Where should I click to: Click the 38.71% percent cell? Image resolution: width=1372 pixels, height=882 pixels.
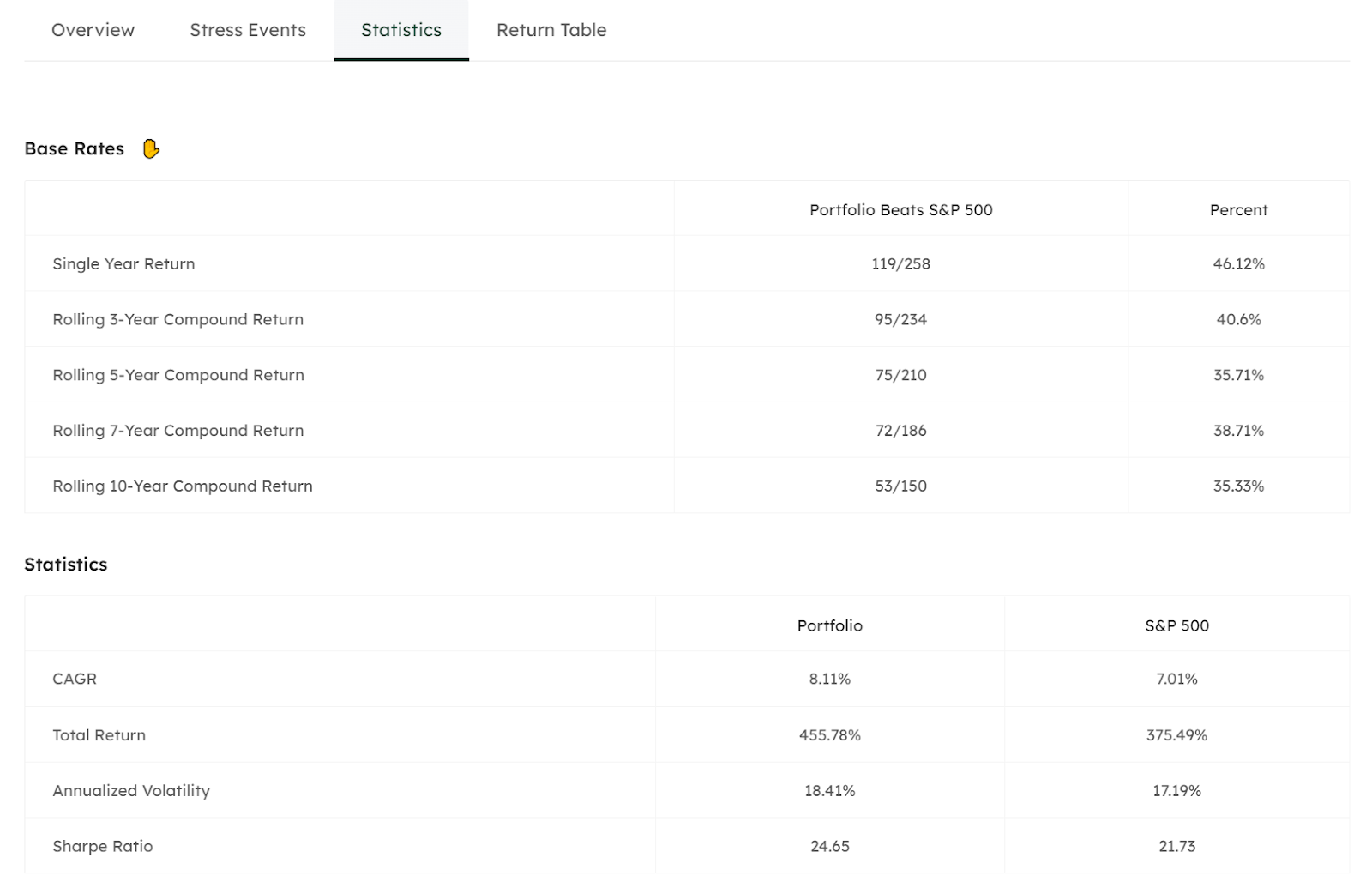point(1238,431)
